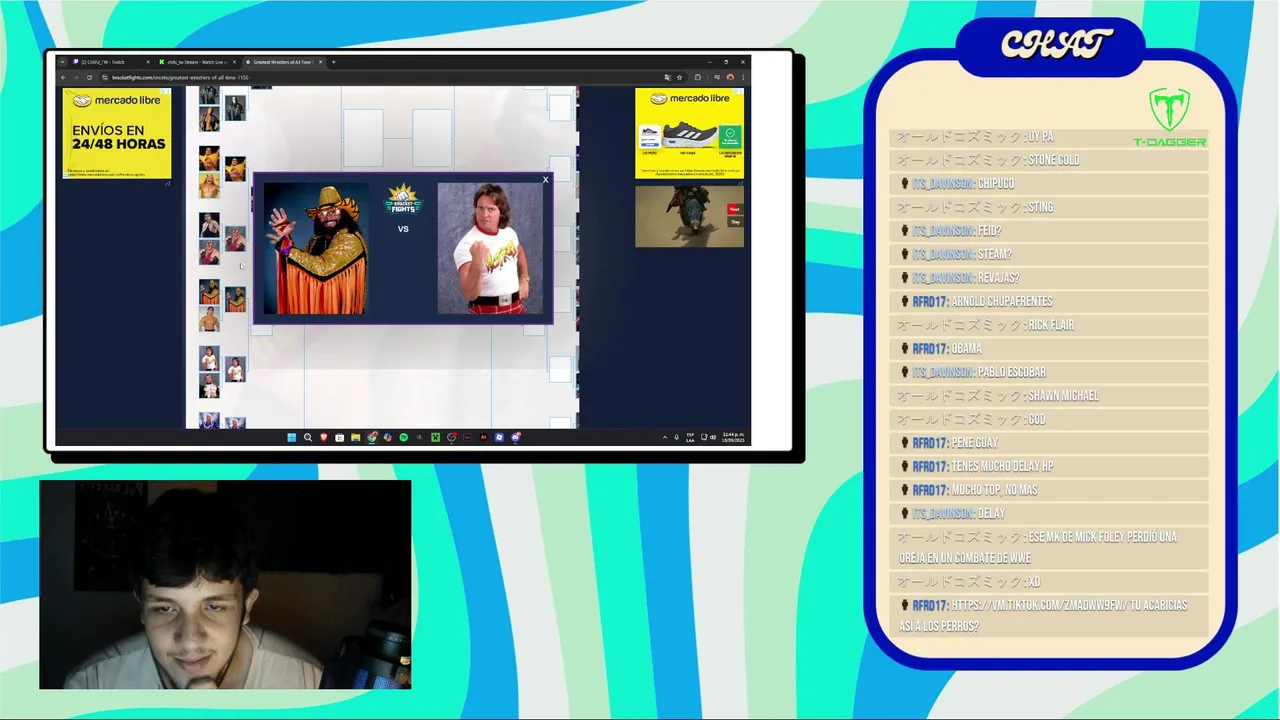Open the taskbar clock and date
The width and height of the screenshot is (1280, 720).
[733, 437]
